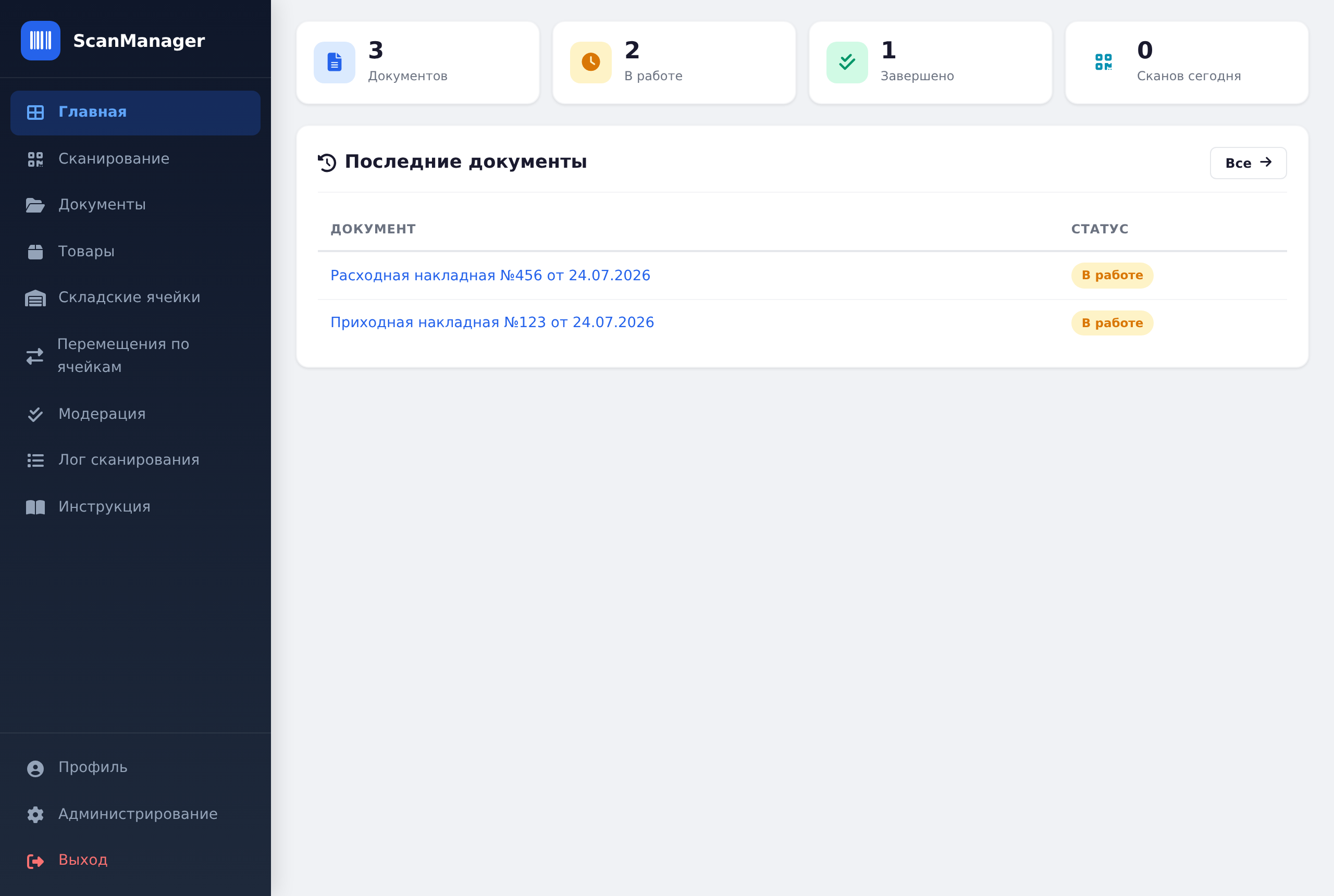This screenshot has height=896, width=1334.
Task: Click the Администрирование gear icon
Action: tap(35, 815)
